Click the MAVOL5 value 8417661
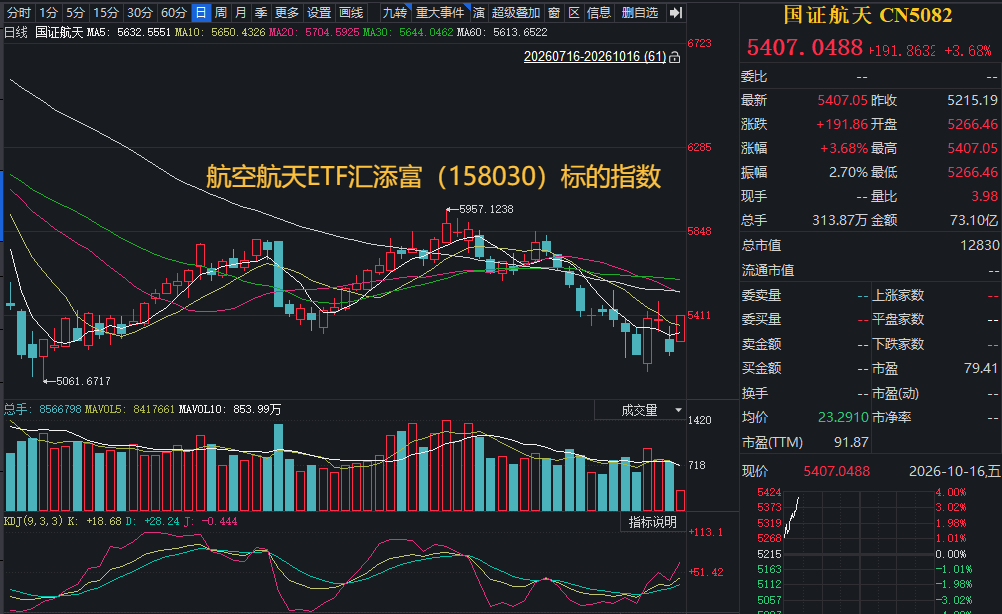This screenshot has height=614, width=1002. 153,409
